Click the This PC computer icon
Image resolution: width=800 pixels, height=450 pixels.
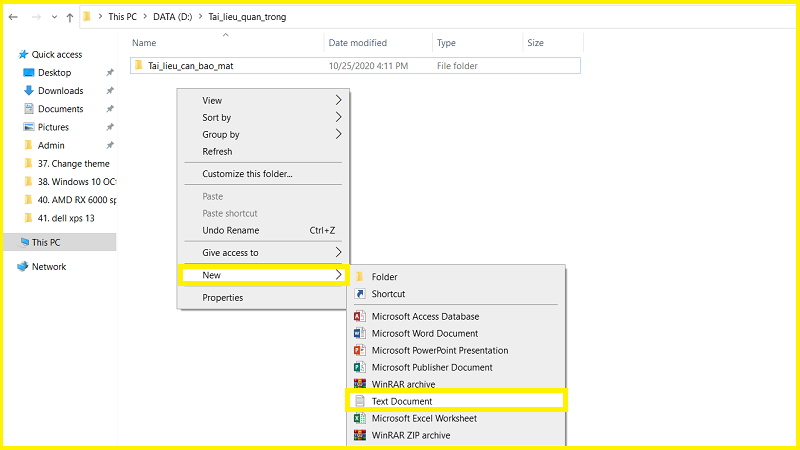(x=24, y=242)
